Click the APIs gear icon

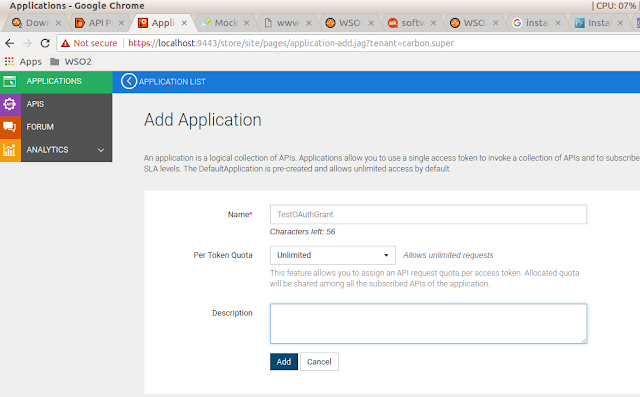point(10,104)
